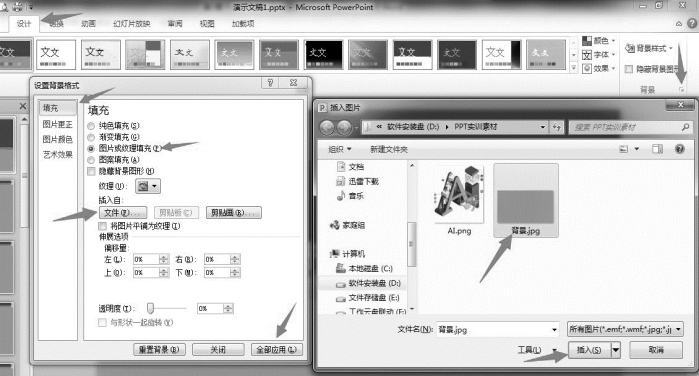The height and width of the screenshot is (376, 699).
Task: Expand the 所有图片 file type dropdown
Action: point(625,330)
